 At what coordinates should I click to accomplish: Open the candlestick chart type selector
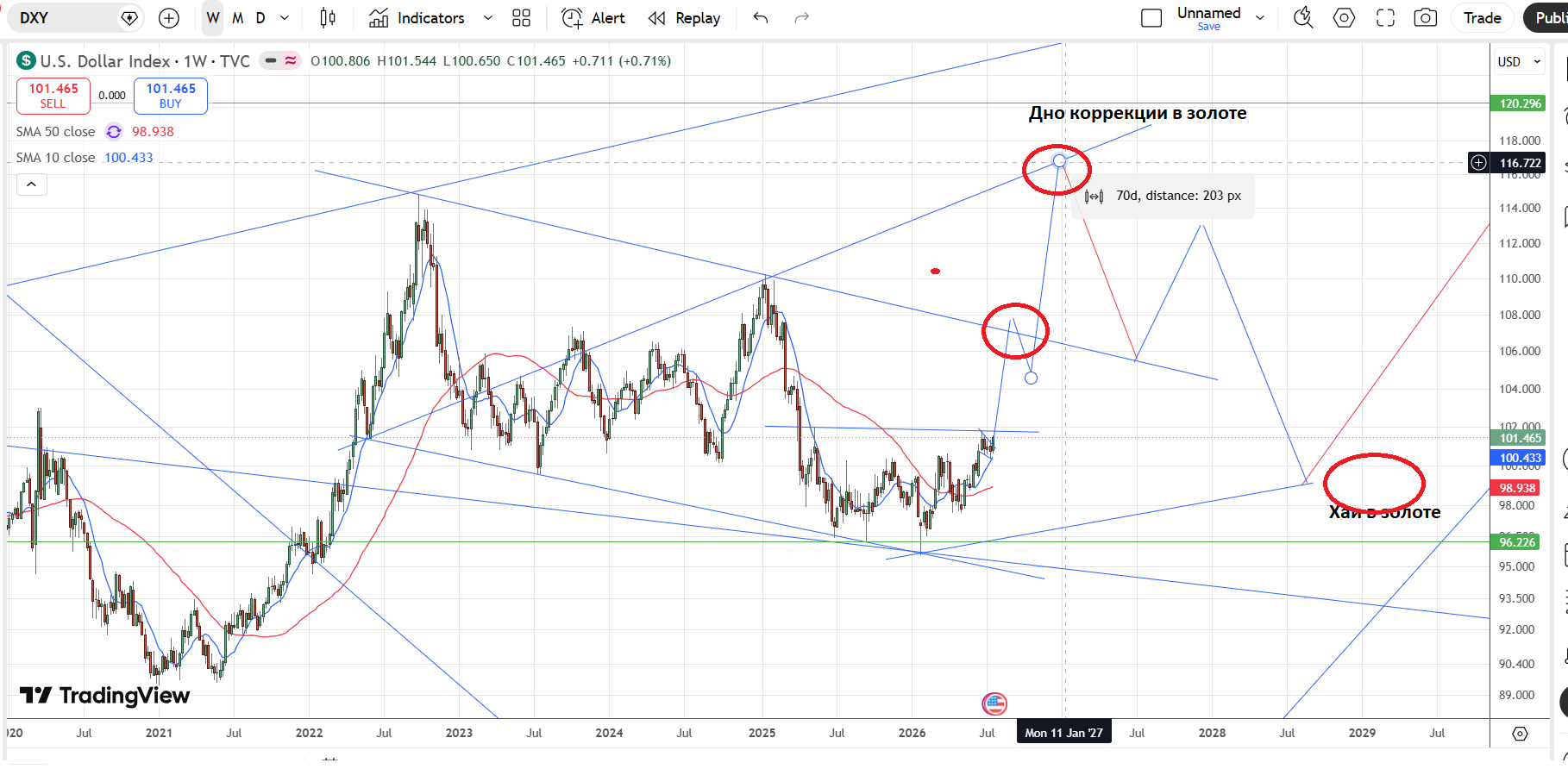[x=328, y=18]
